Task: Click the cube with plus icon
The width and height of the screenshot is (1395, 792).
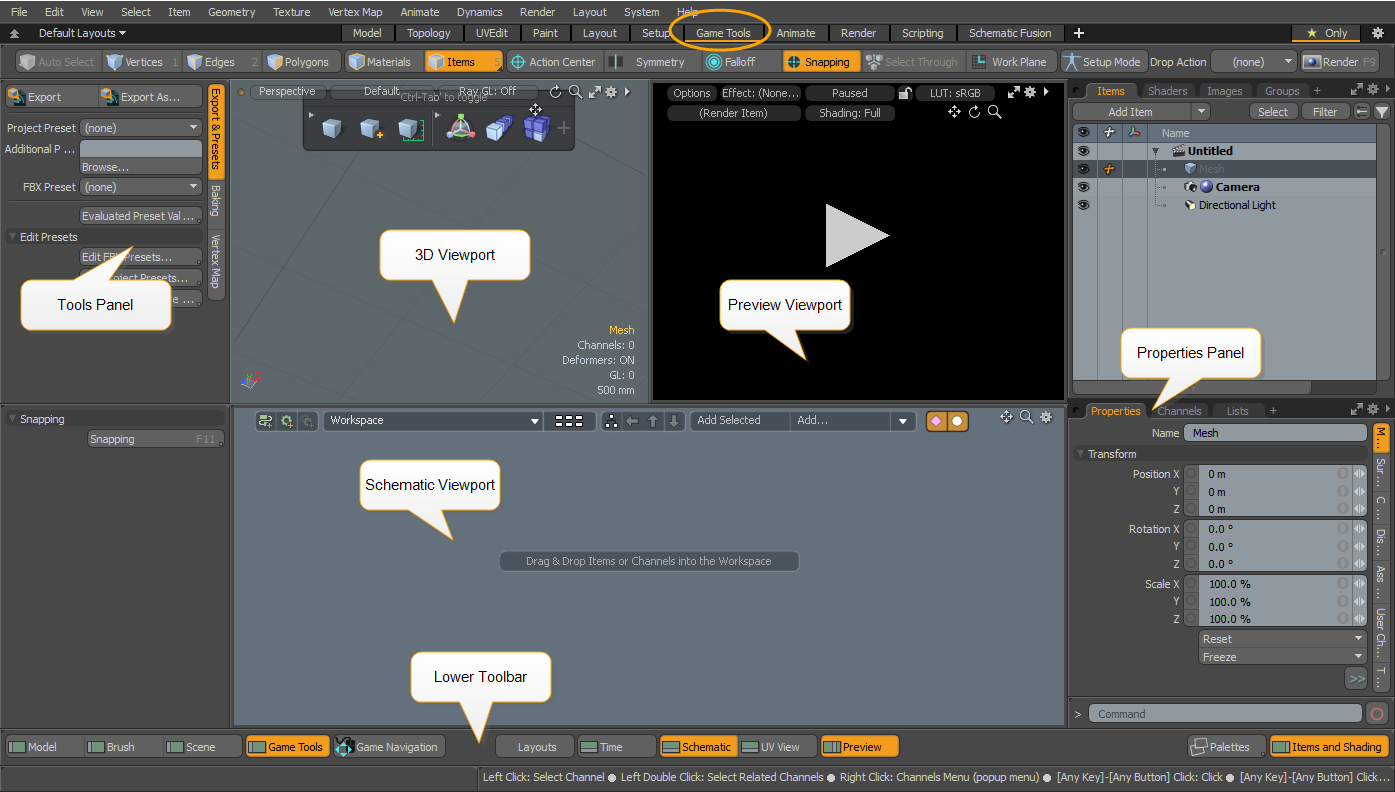Action: pyautogui.click(x=371, y=128)
